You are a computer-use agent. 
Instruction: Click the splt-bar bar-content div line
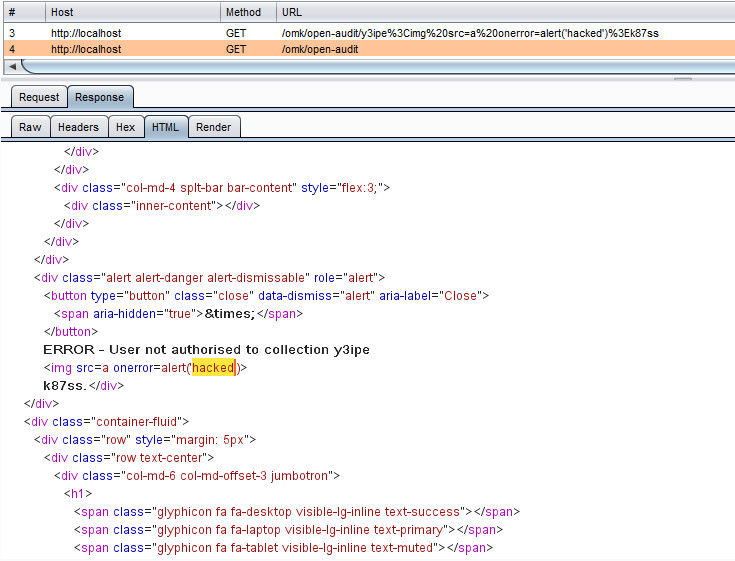point(222,188)
